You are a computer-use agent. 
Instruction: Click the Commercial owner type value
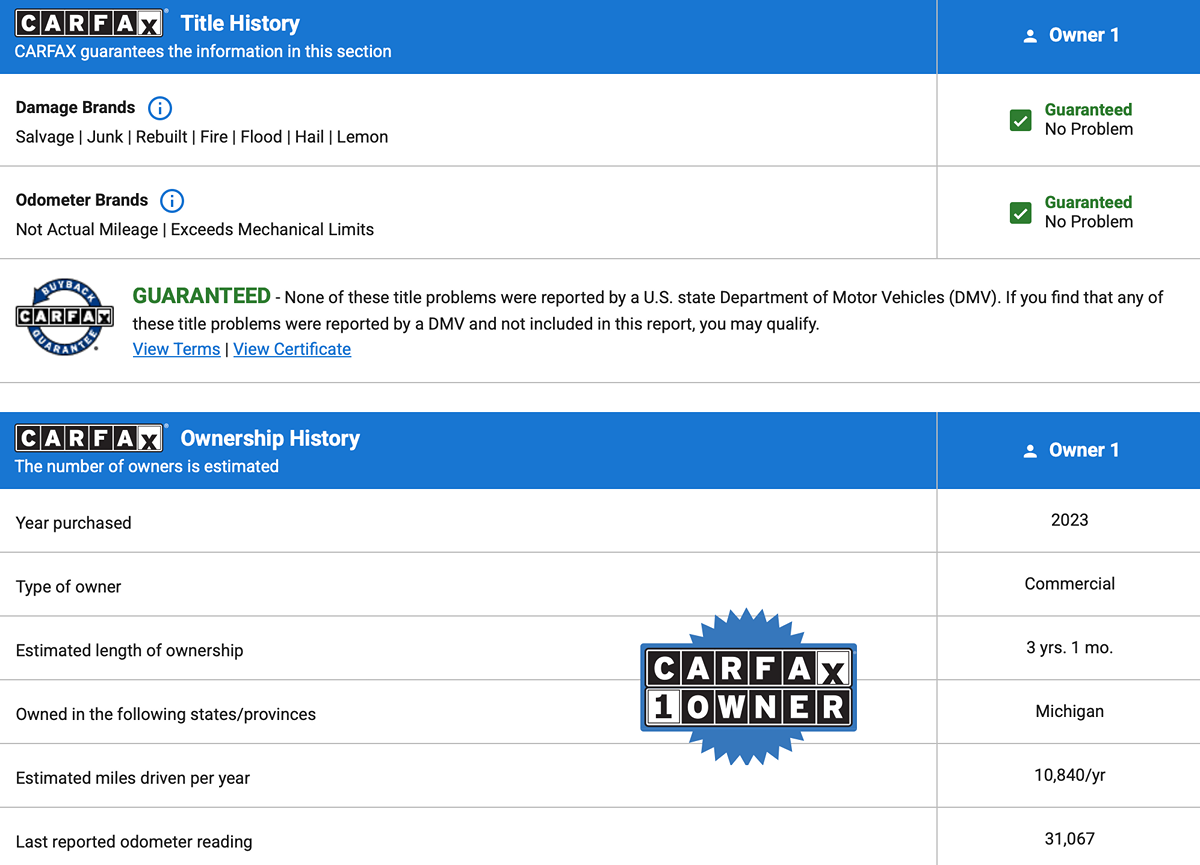[x=1070, y=584]
